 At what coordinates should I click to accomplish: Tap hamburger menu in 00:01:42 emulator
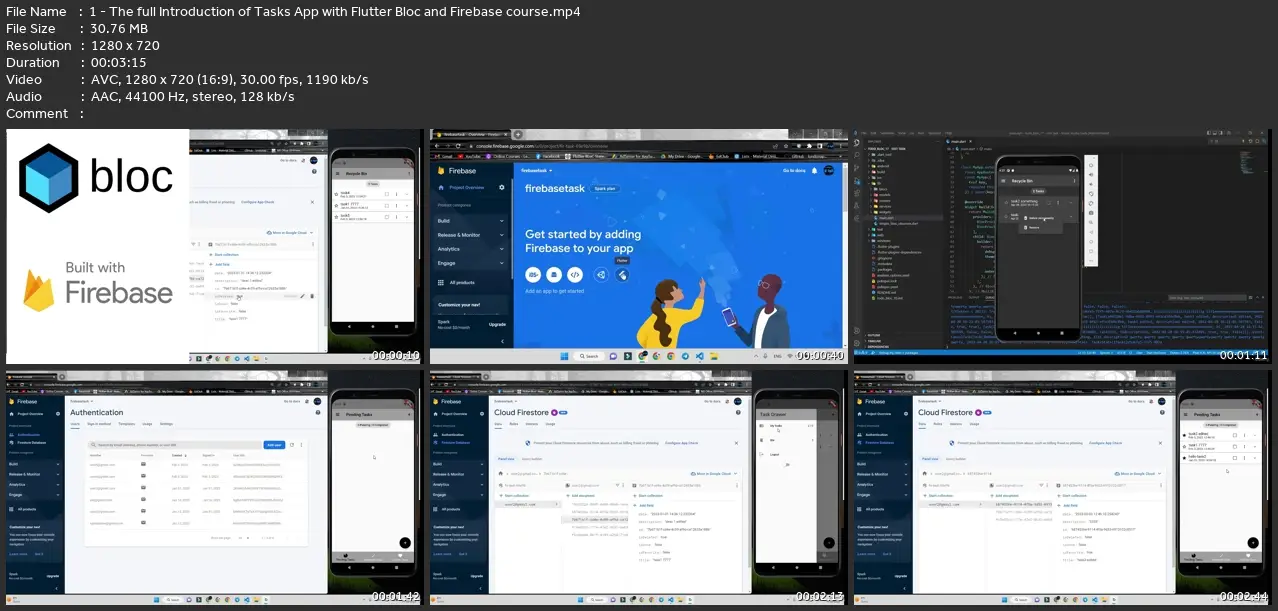click(x=337, y=414)
